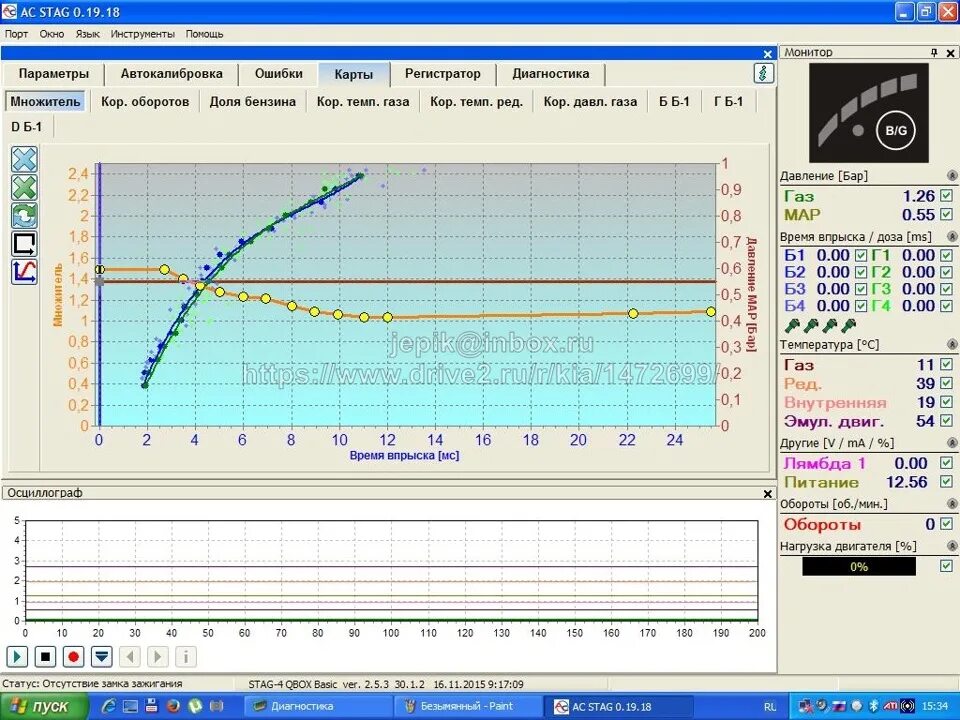Switch to the Ошибки tab

[x=279, y=74]
